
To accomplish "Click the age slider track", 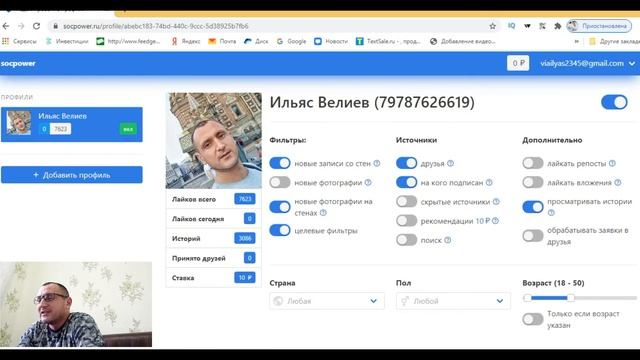I will pyautogui.click(x=580, y=298).
